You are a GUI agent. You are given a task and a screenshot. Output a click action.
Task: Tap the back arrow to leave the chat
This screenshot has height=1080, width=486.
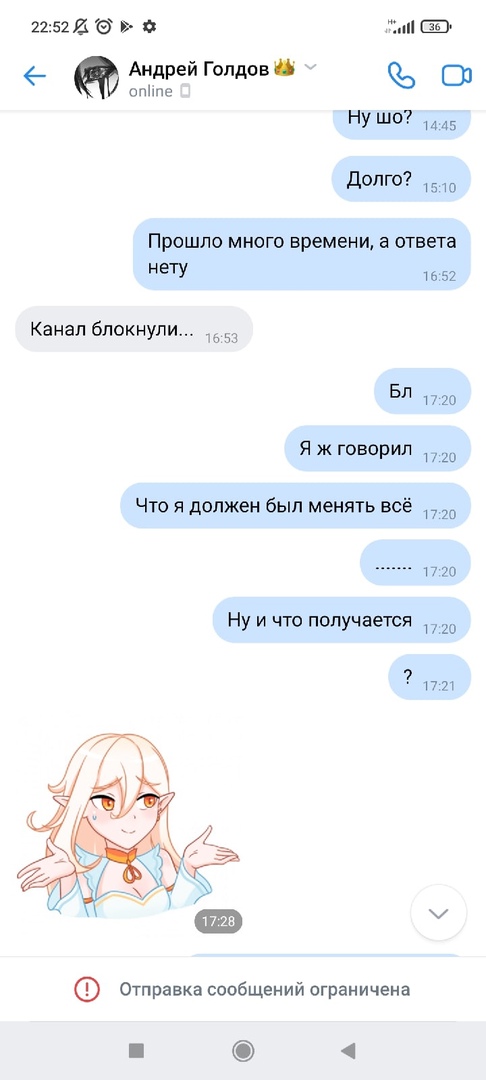tap(34, 76)
